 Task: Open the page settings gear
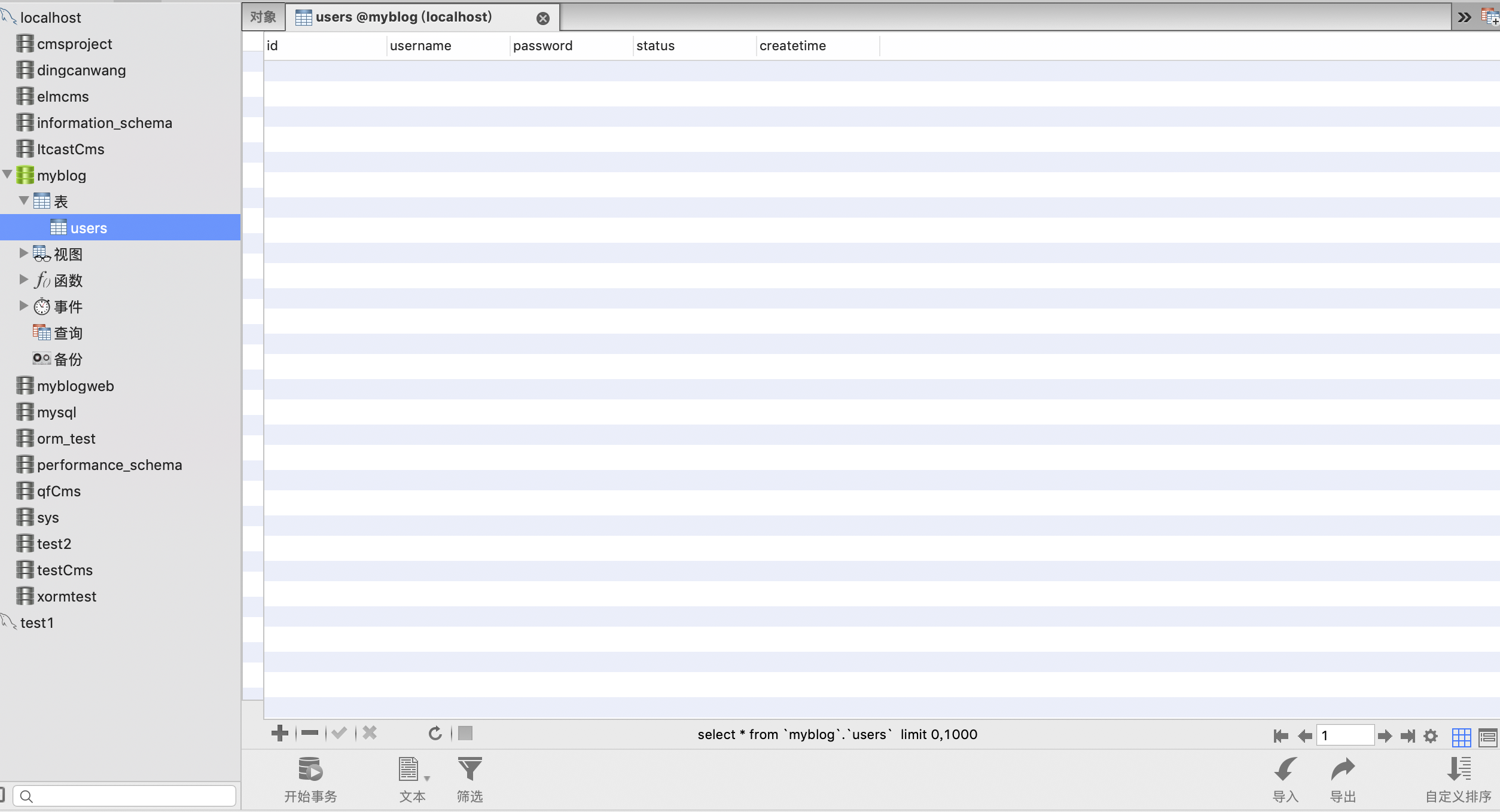[x=1431, y=736]
